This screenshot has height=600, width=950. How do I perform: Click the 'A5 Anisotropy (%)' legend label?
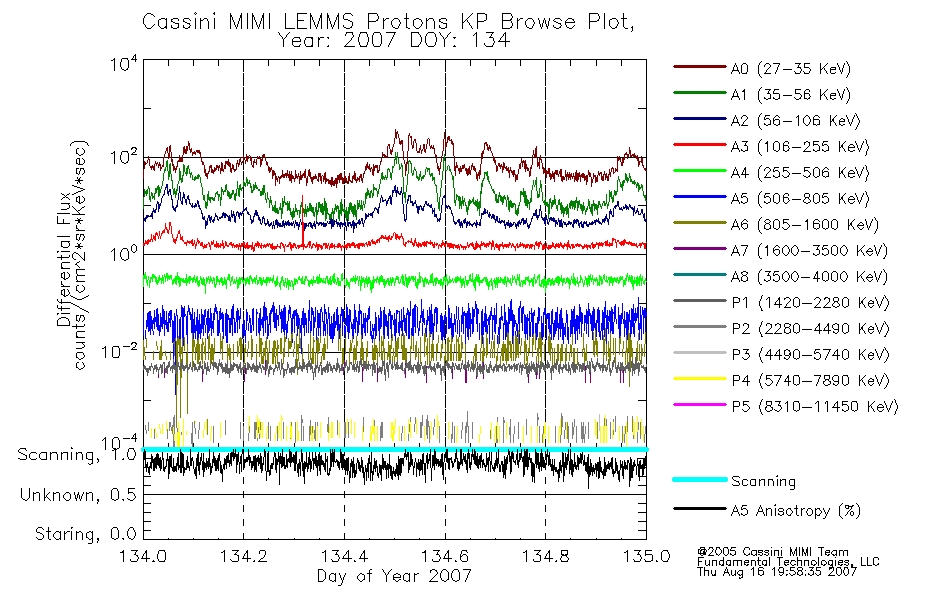pos(796,511)
